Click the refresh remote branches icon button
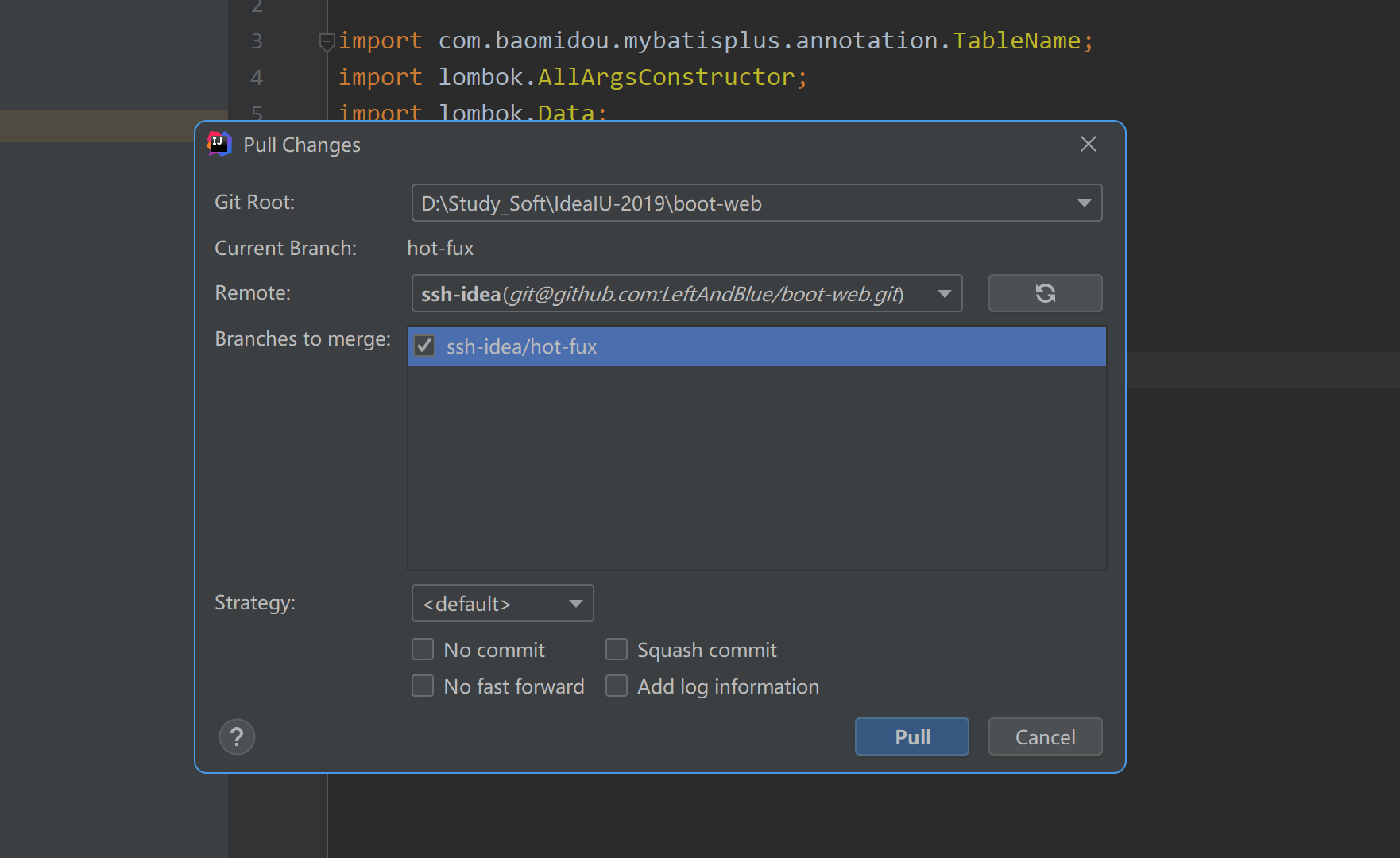 click(x=1045, y=293)
